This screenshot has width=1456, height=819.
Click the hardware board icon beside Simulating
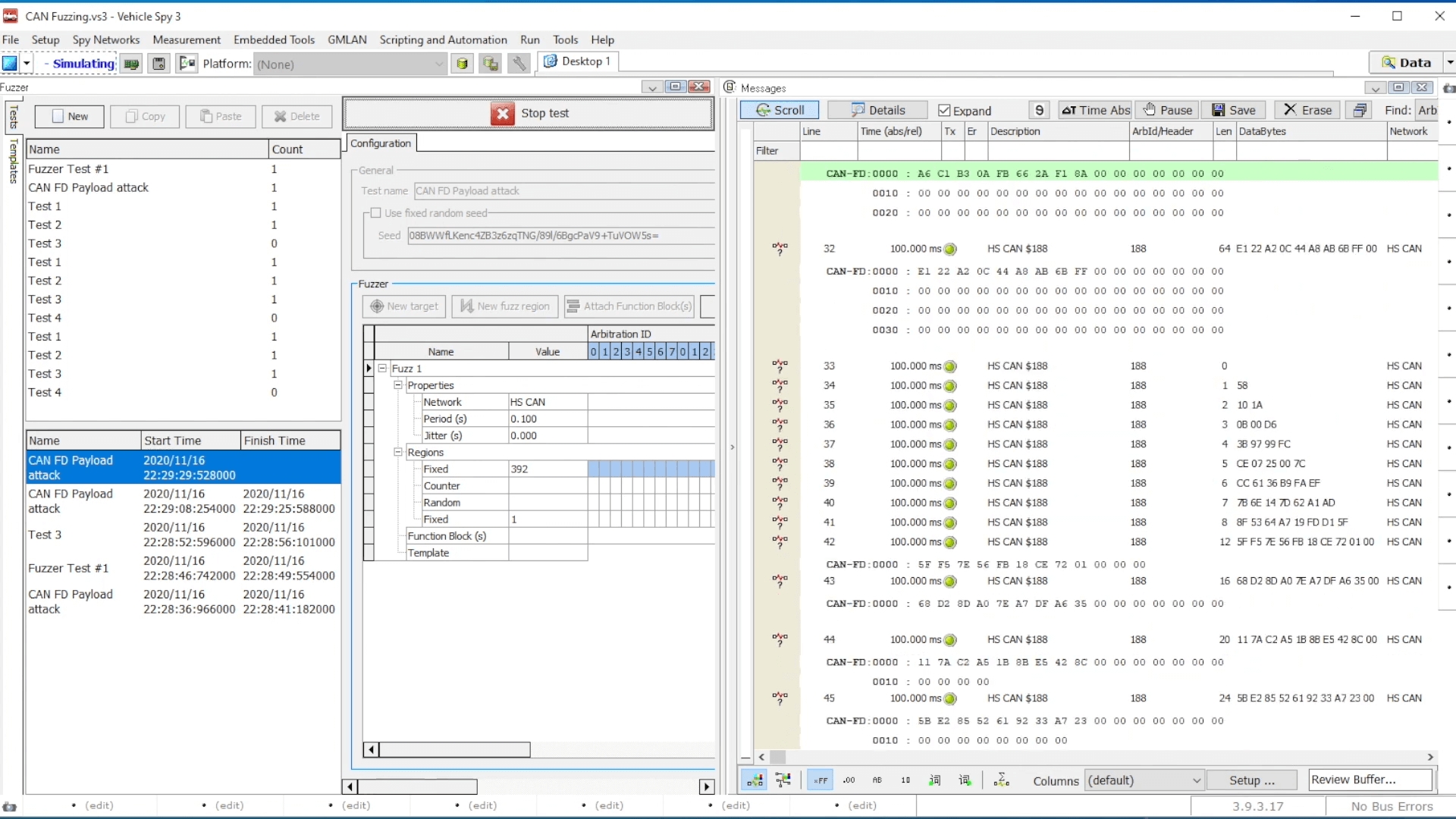131,64
